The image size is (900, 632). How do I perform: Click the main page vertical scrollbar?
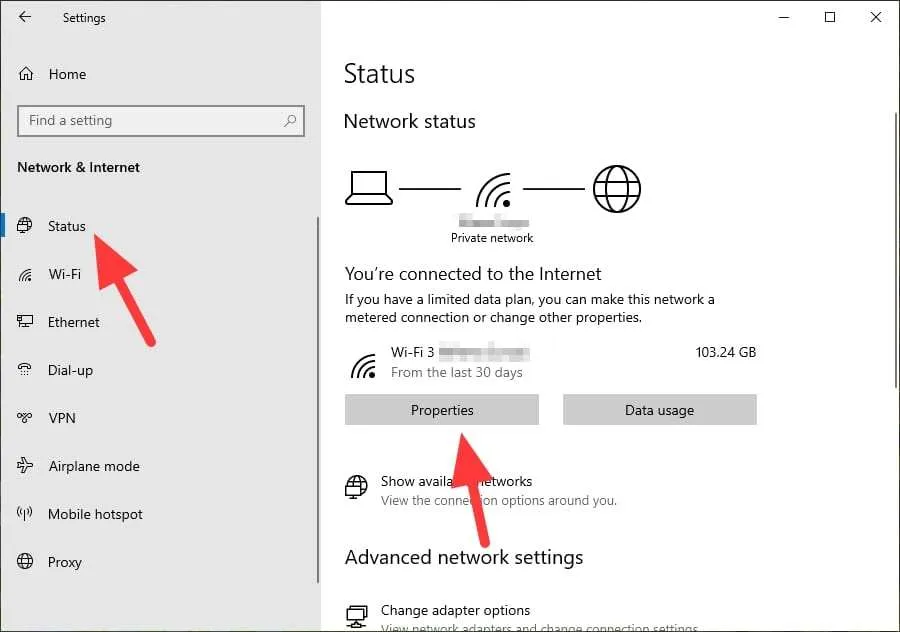tap(896, 250)
